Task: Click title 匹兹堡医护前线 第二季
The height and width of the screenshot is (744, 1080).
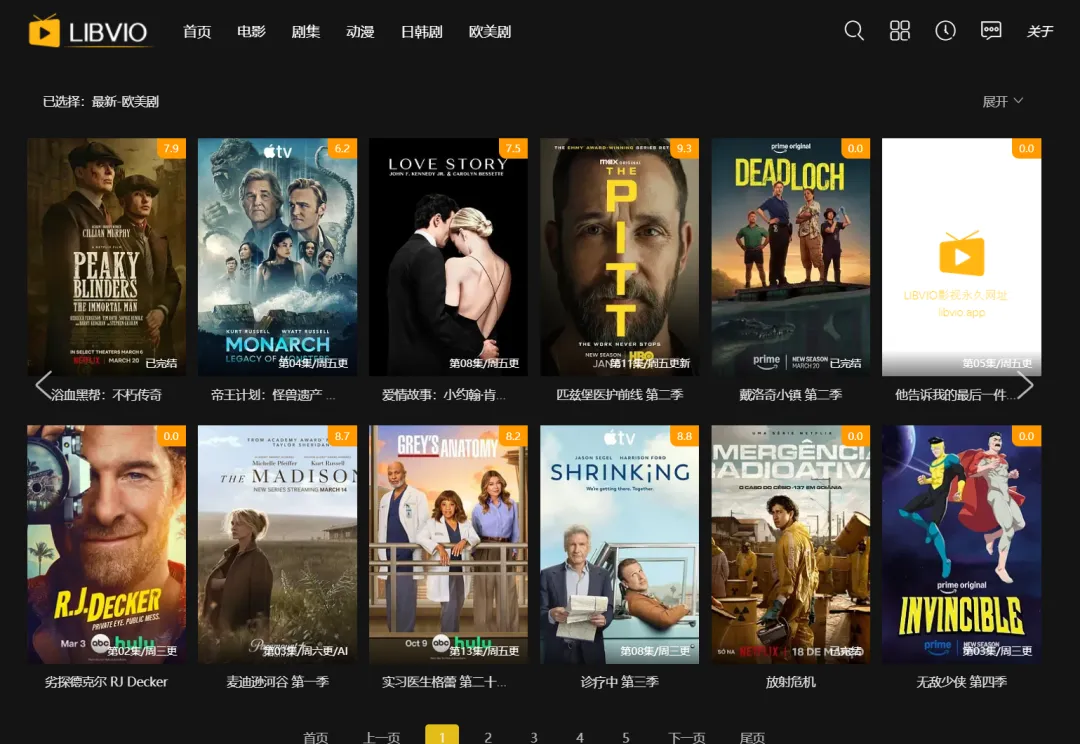Action: (620, 395)
